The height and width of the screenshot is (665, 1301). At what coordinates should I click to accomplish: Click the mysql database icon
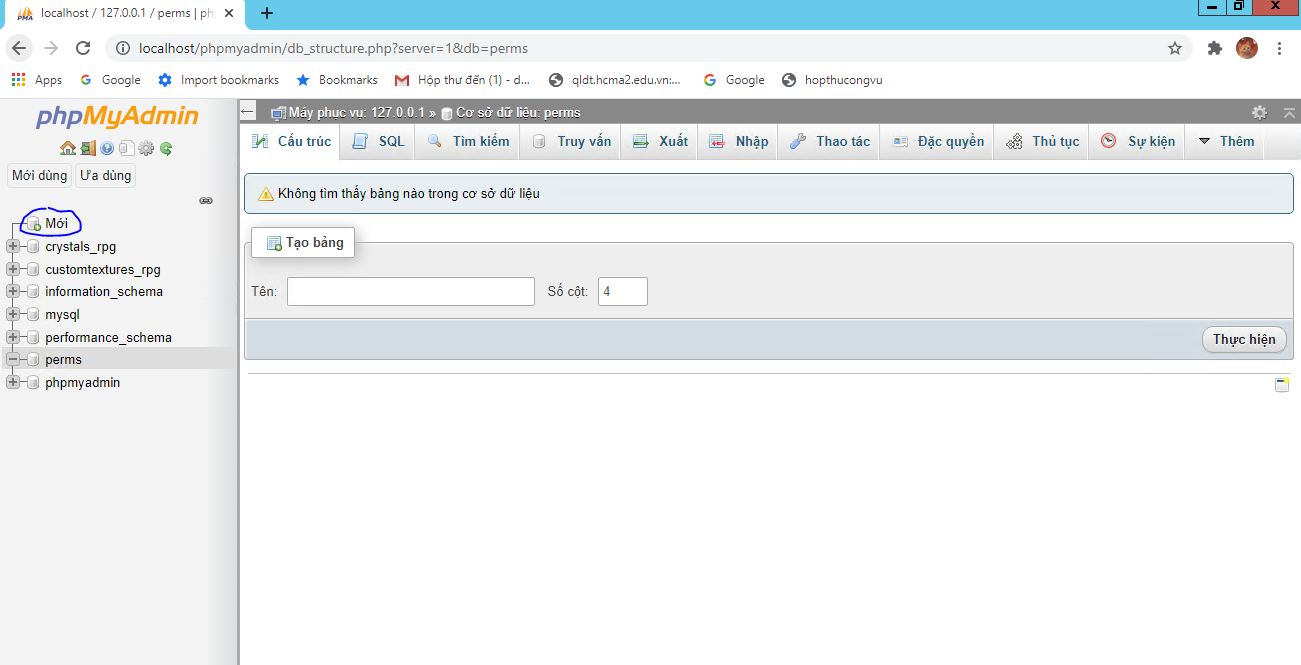(33, 315)
